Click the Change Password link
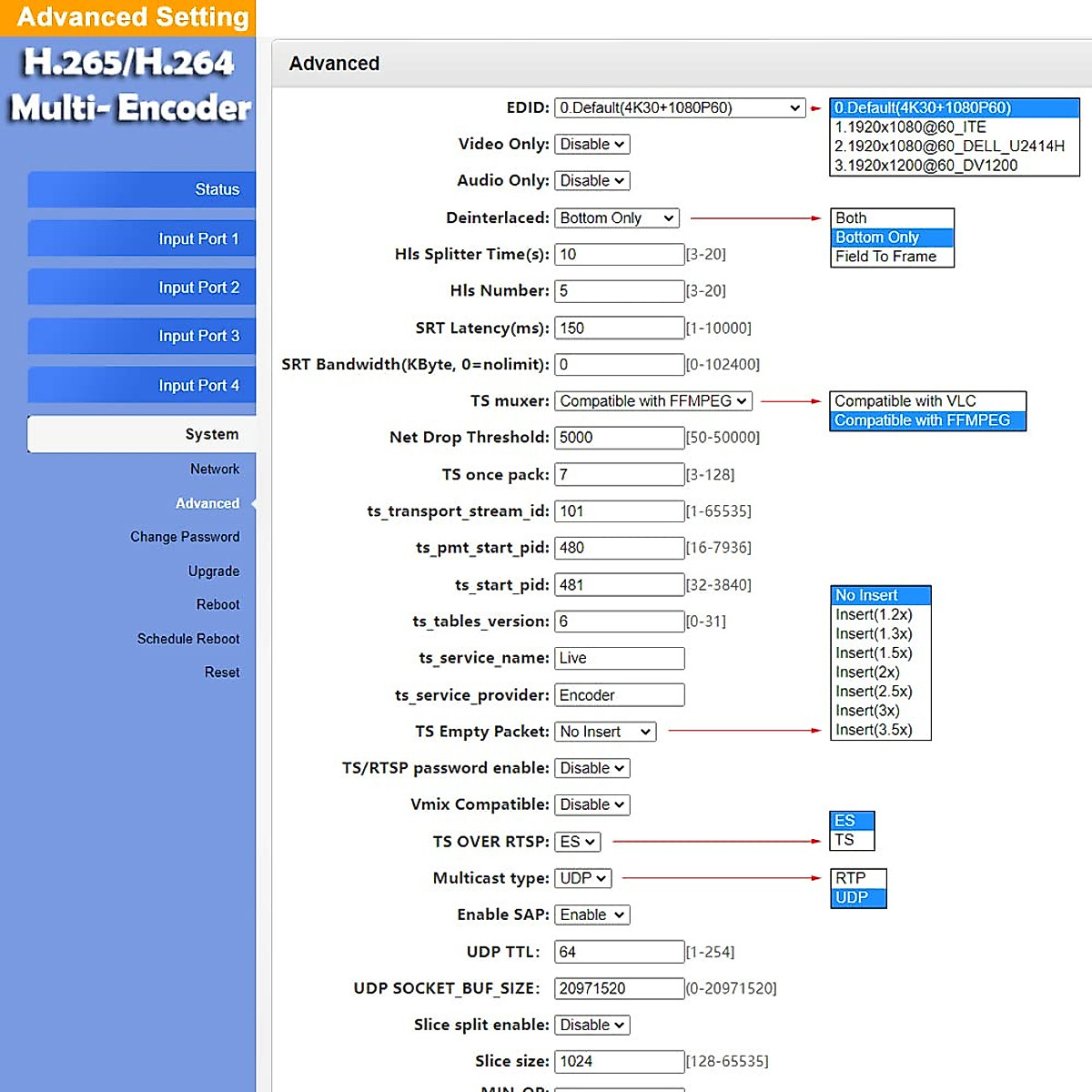This screenshot has width=1092, height=1092. point(185,537)
